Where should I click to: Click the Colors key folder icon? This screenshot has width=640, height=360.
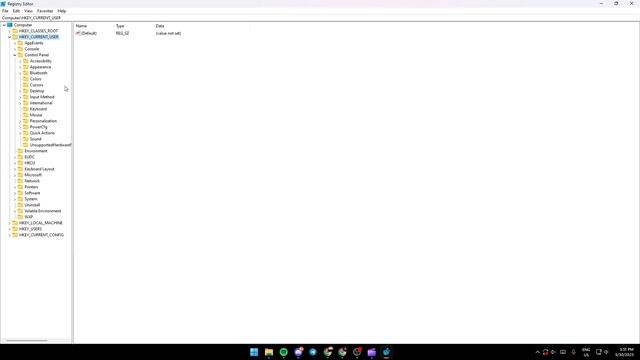[26, 79]
